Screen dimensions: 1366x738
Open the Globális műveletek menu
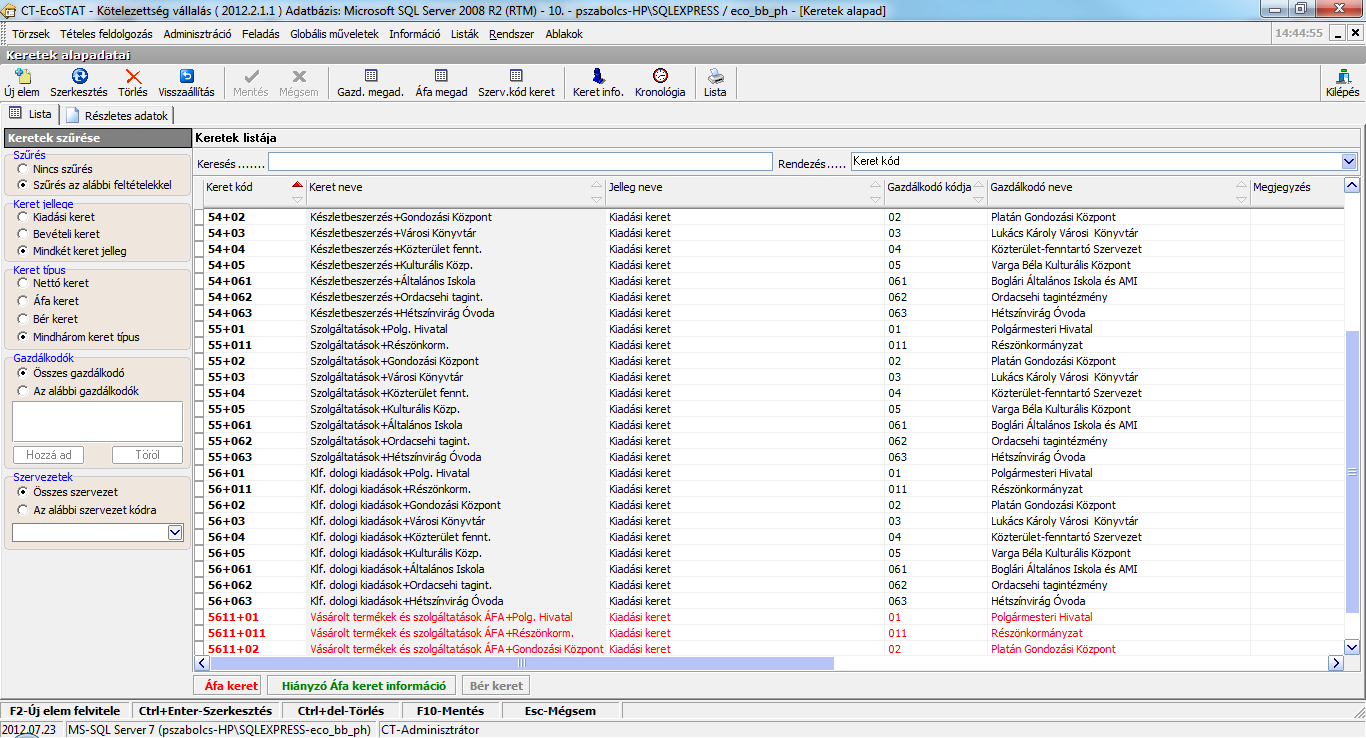coord(334,34)
